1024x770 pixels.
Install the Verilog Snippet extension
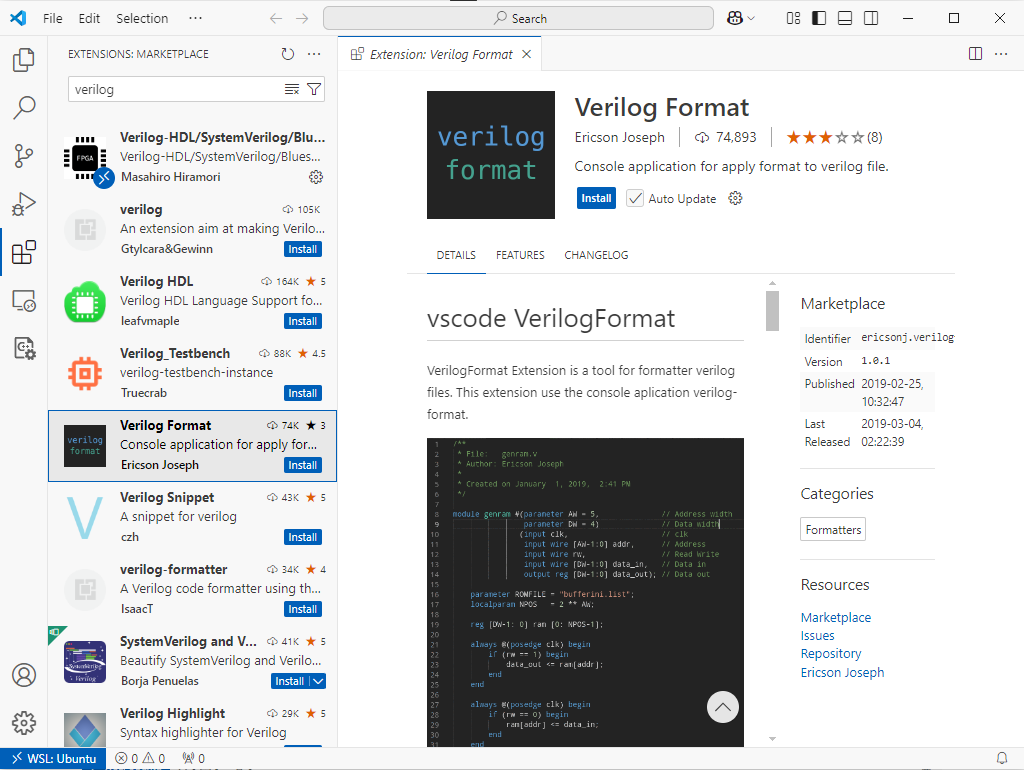click(x=303, y=537)
